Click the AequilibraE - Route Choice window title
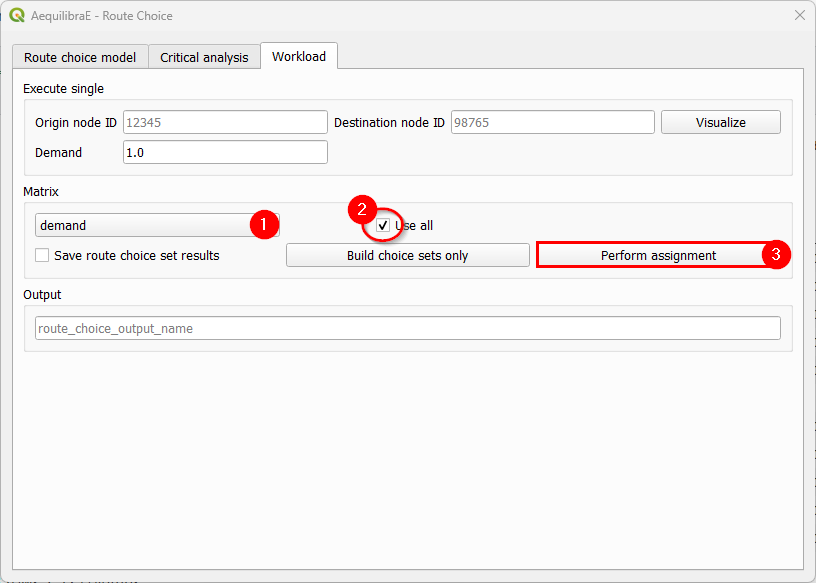The image size is (816, 583). [x=102, y=16]
